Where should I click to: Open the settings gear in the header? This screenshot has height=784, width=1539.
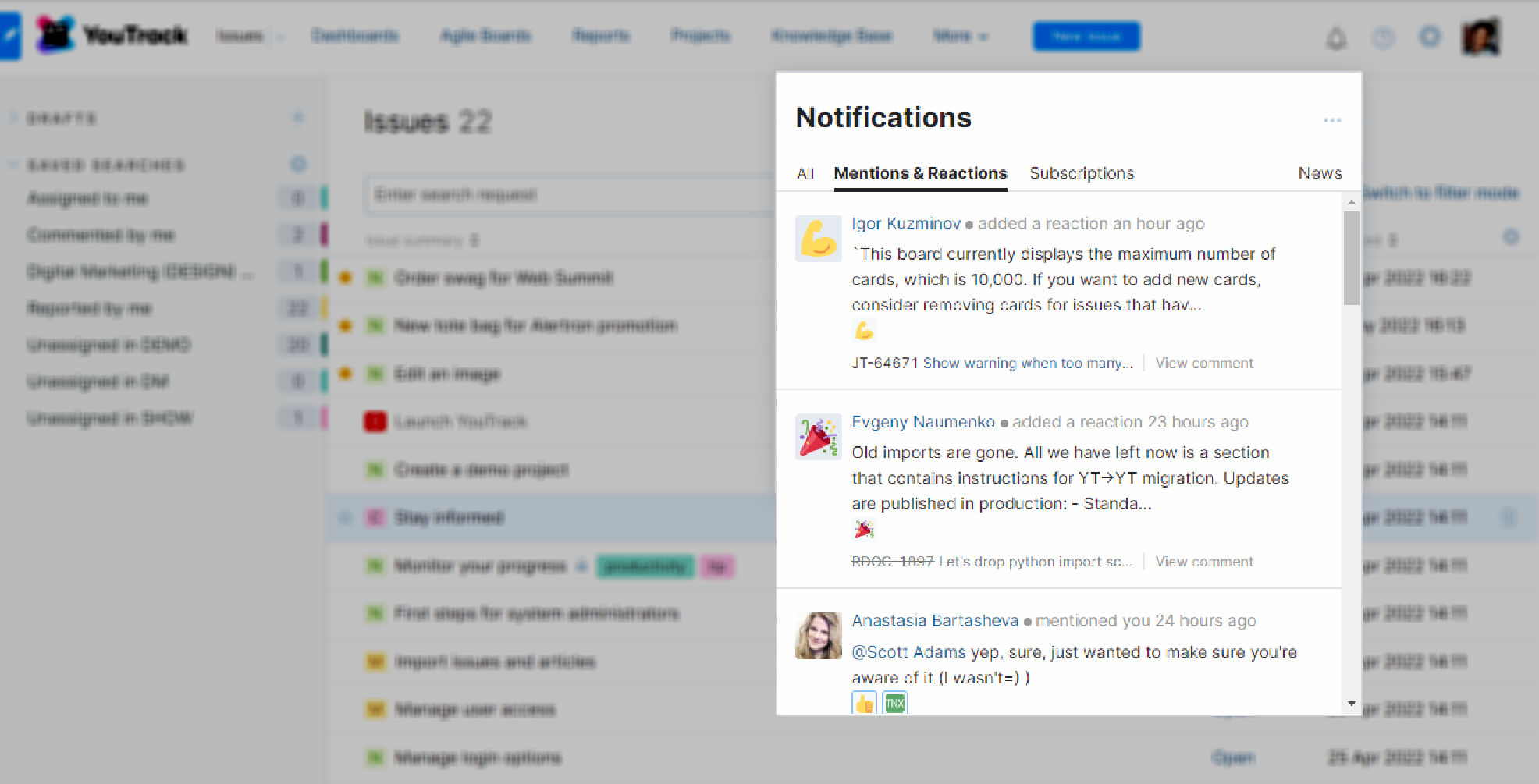pos(1430,37)
